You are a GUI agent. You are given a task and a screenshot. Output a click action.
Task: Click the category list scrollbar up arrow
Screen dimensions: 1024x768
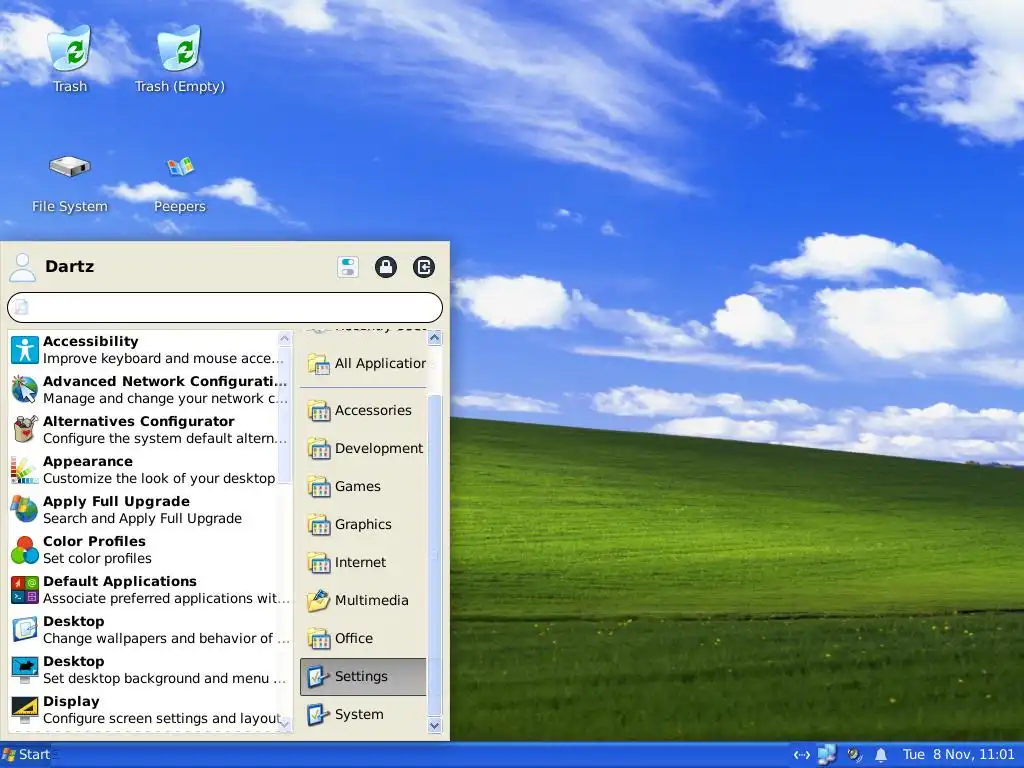pos(435,338)
